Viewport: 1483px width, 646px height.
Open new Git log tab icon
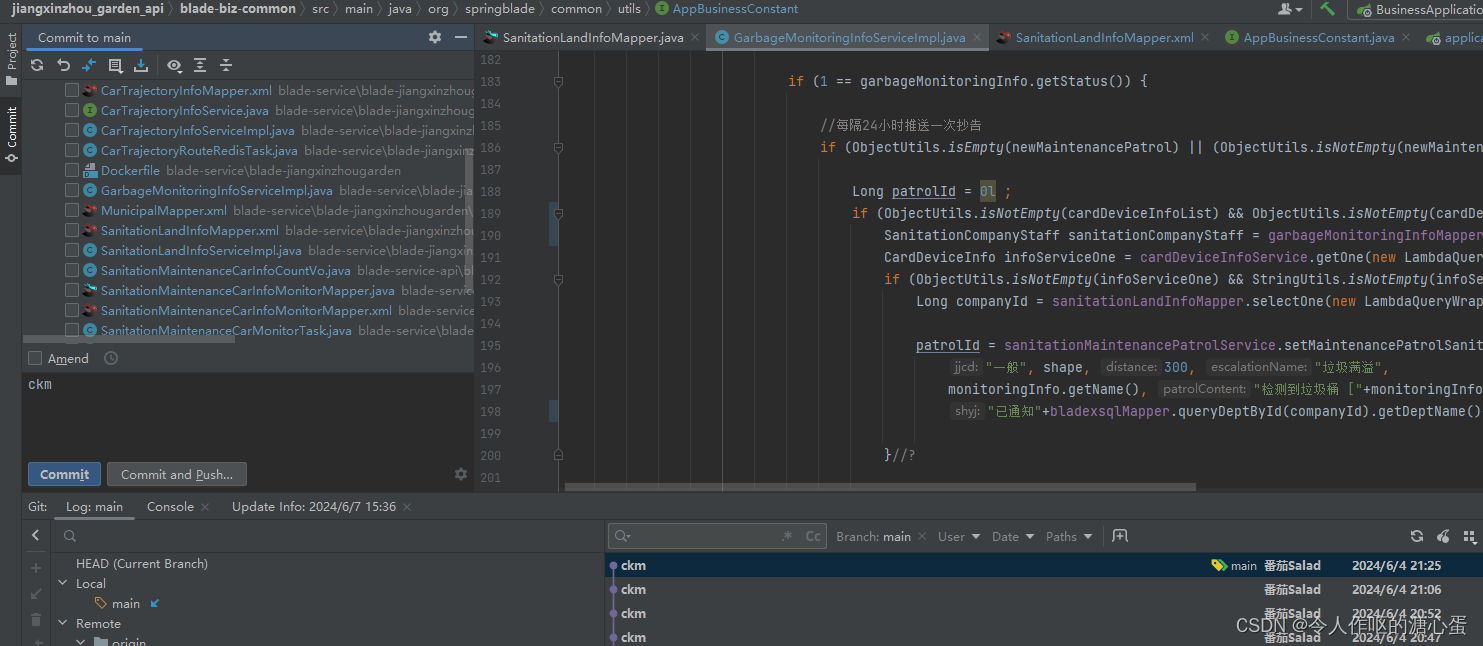(1120, 536)
